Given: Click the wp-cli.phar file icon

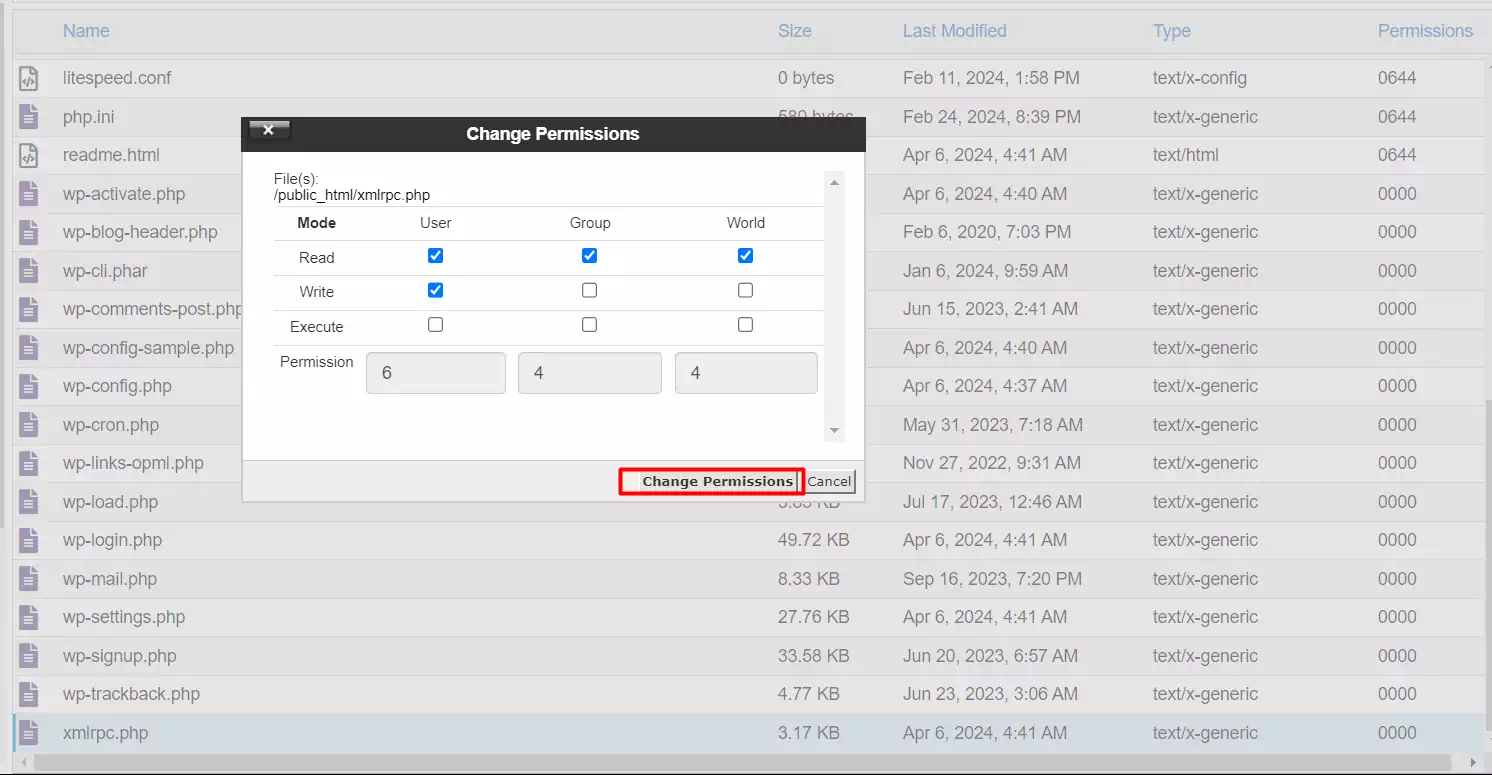Looking at the screenshot, I should pos(29,271).
